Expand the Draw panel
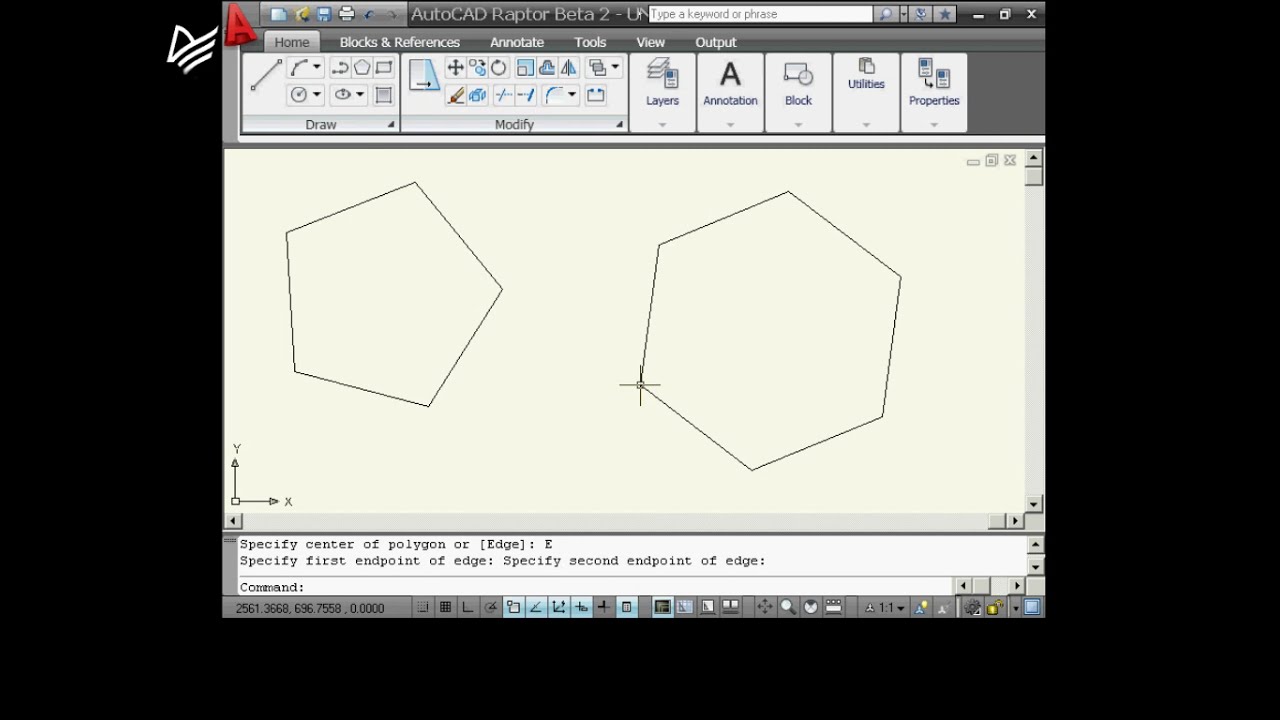This screenshot has height=720, width=1280. [x=391, y=125]
